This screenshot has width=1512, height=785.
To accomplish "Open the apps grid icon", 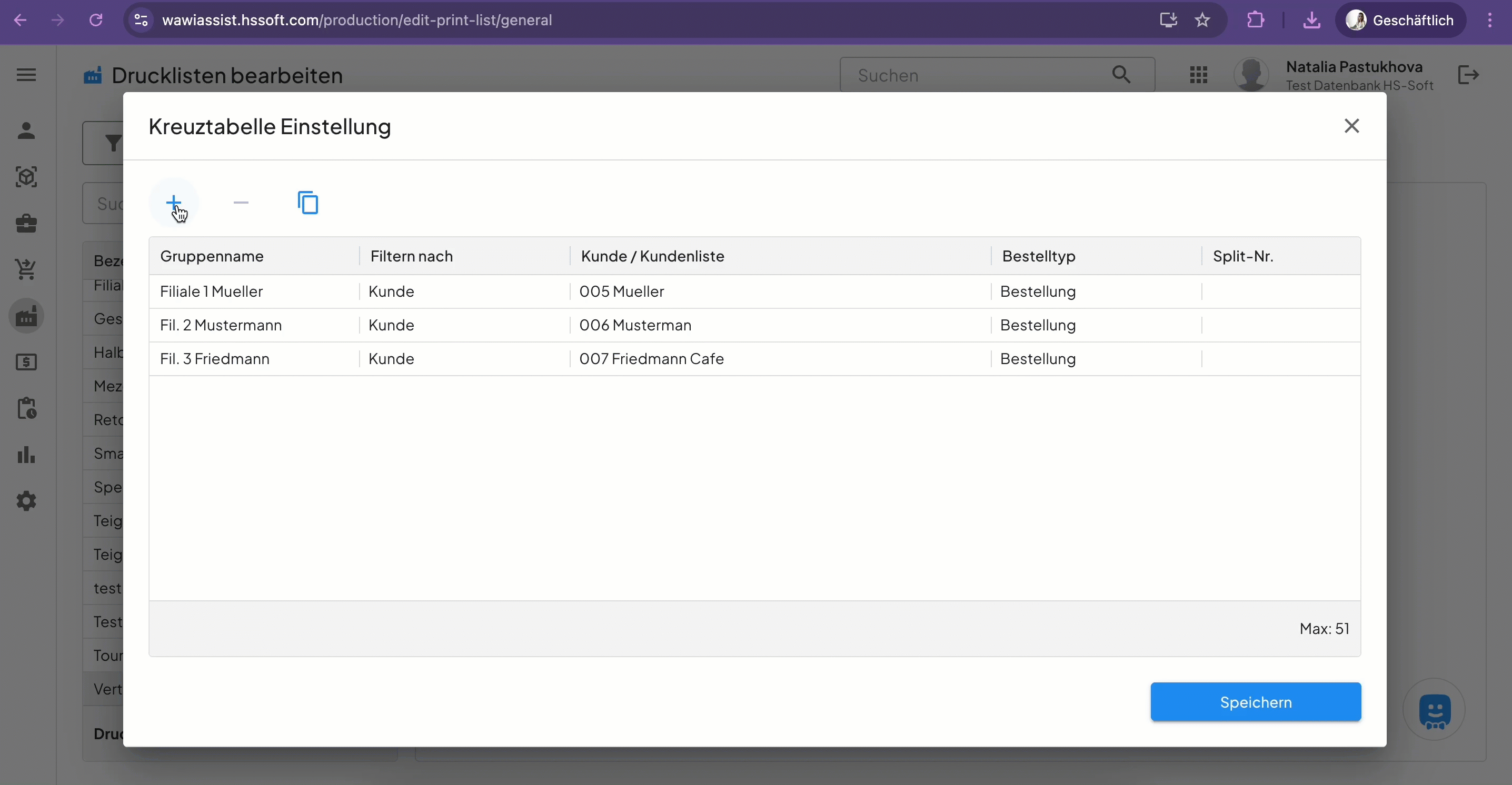I will tap(1198, 75).
